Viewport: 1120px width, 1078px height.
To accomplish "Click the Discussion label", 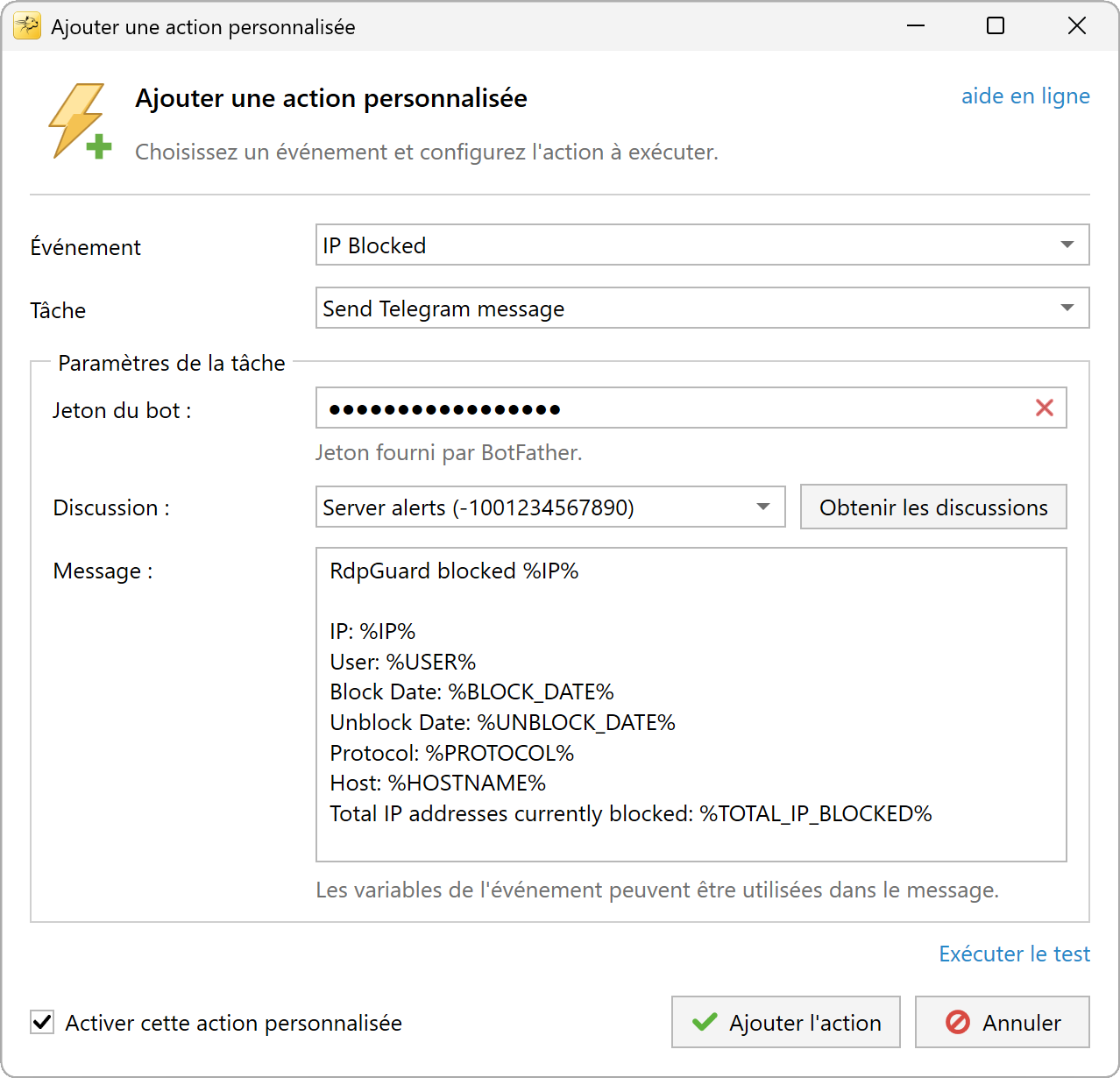I will 111,507.
